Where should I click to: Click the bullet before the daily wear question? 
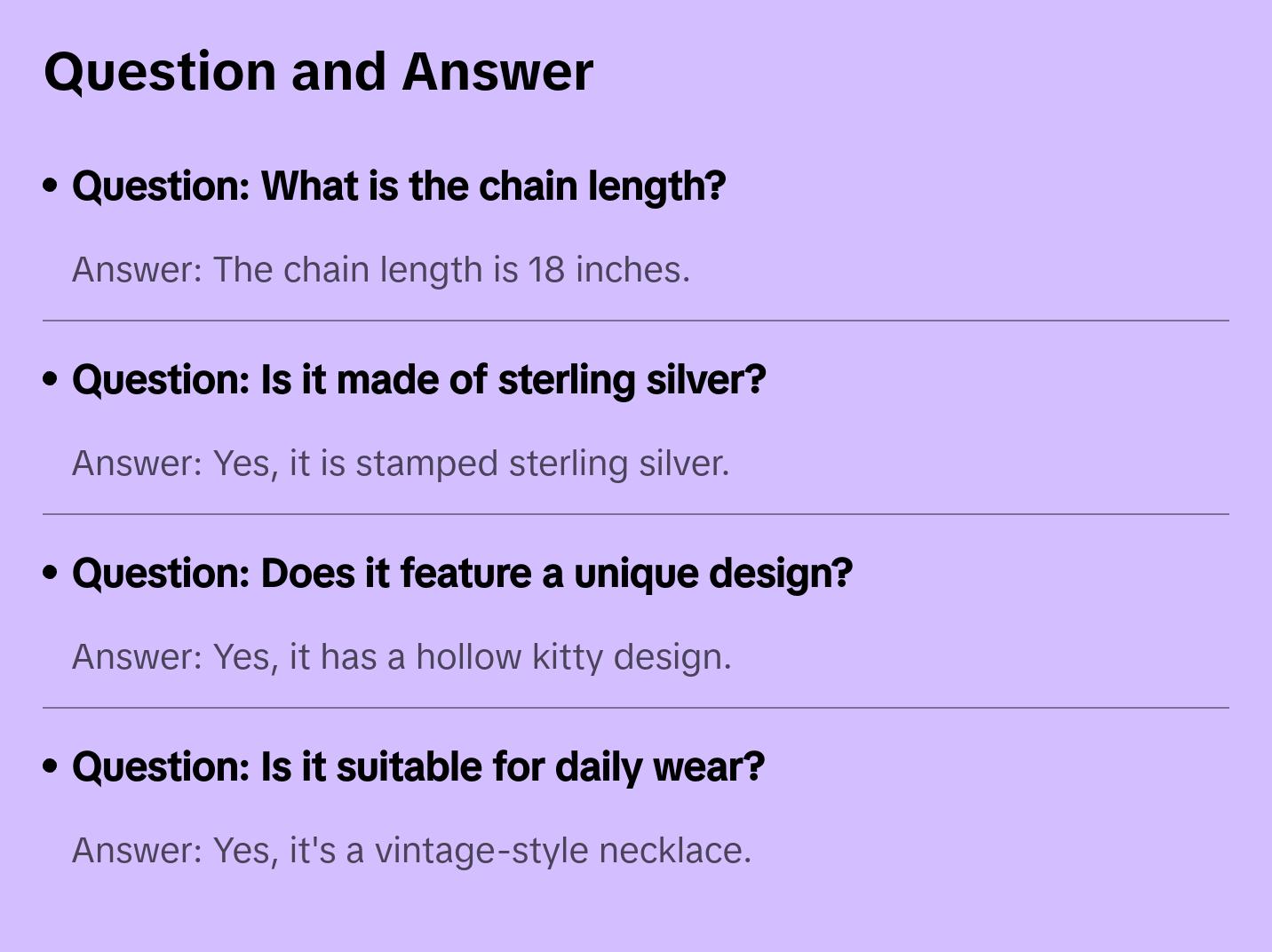51,766
